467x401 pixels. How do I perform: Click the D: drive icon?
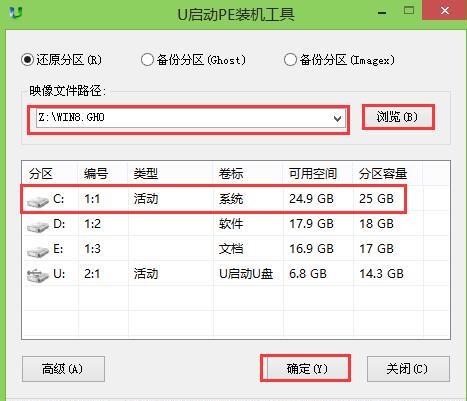pyautogui.click(x=37, y=226)
